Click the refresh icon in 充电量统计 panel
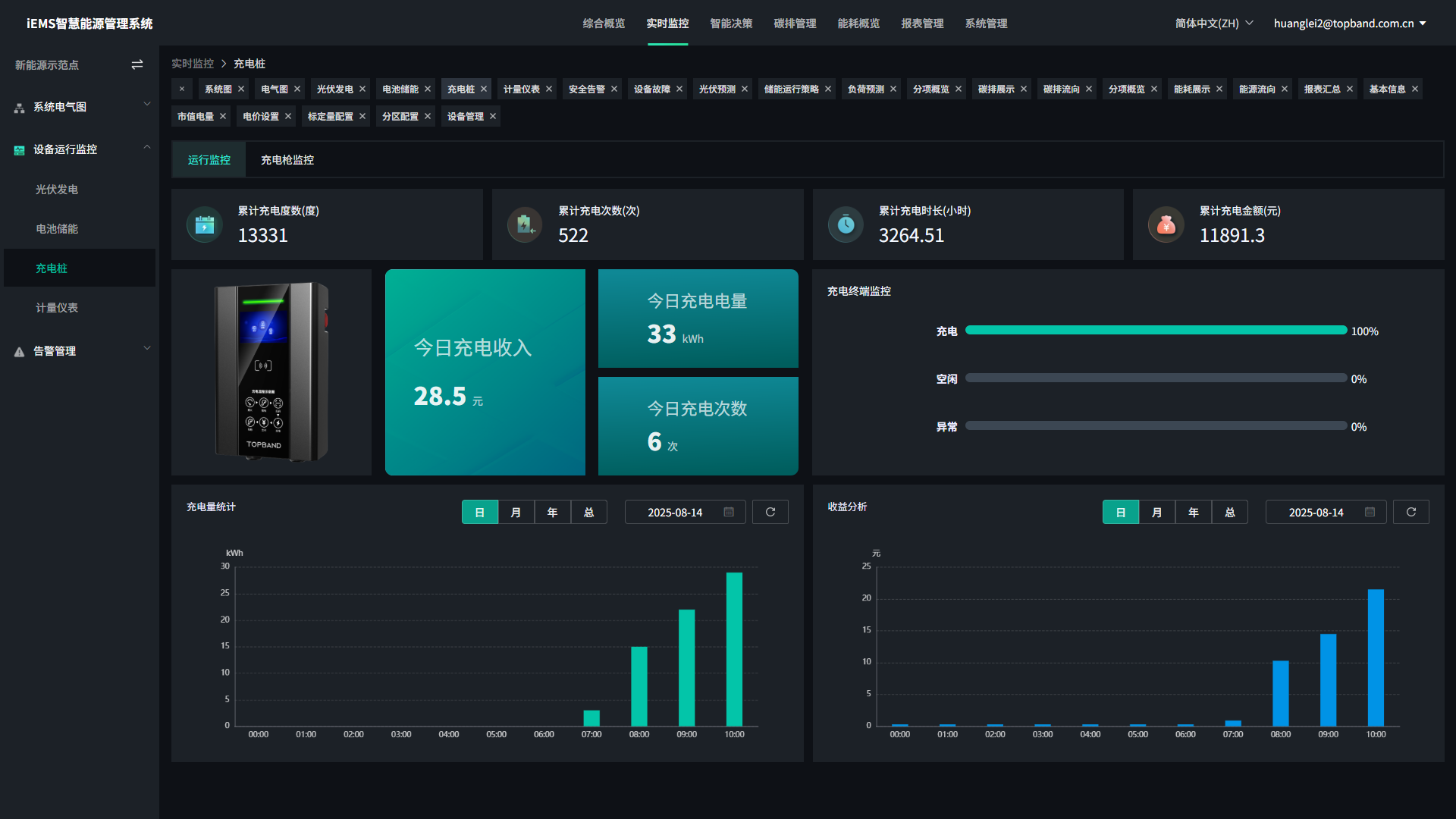This screenshot has width=1456, height=819. 770,512
